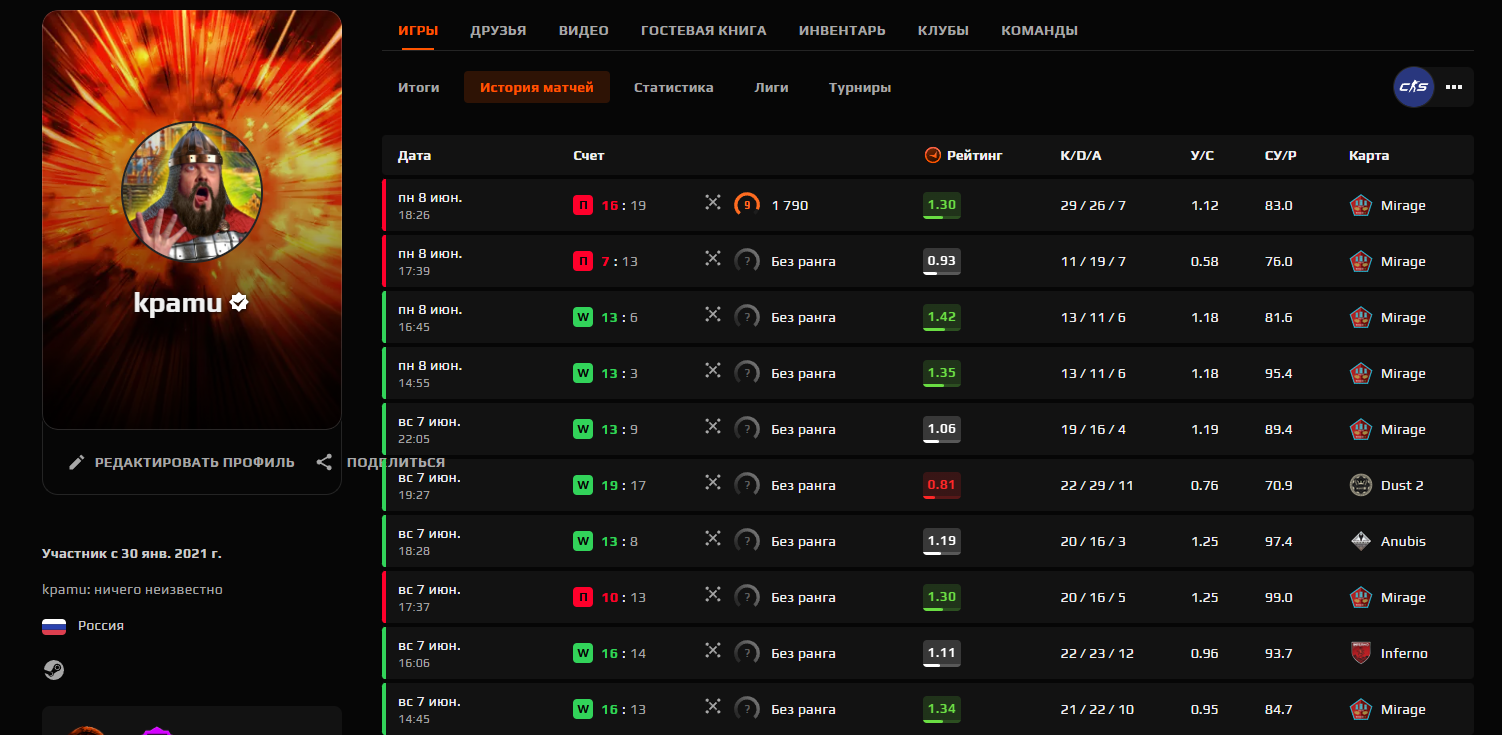This screenshot has height=735, width=1502.
Task: Click the 1.34 rating in 14:45 row
Action: [941, 709]
